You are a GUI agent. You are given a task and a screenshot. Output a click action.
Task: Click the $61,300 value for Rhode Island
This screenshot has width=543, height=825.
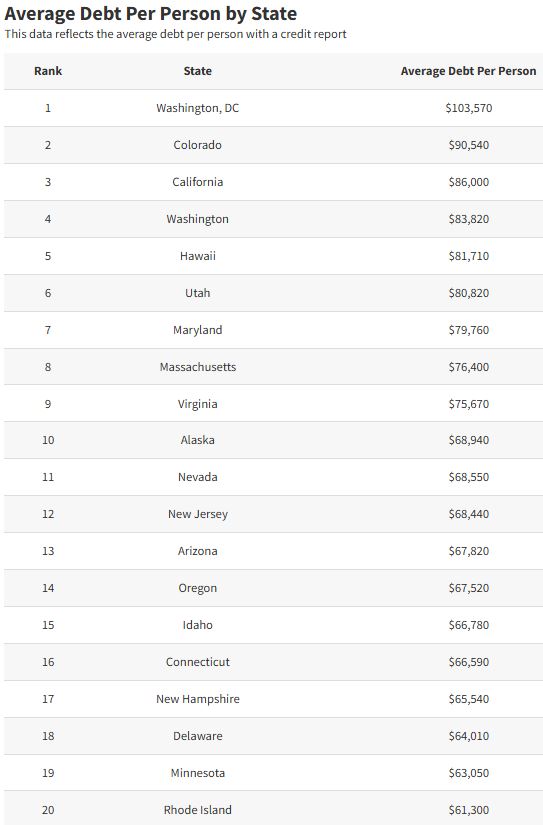pyautogui.click(x=468, y=810)
